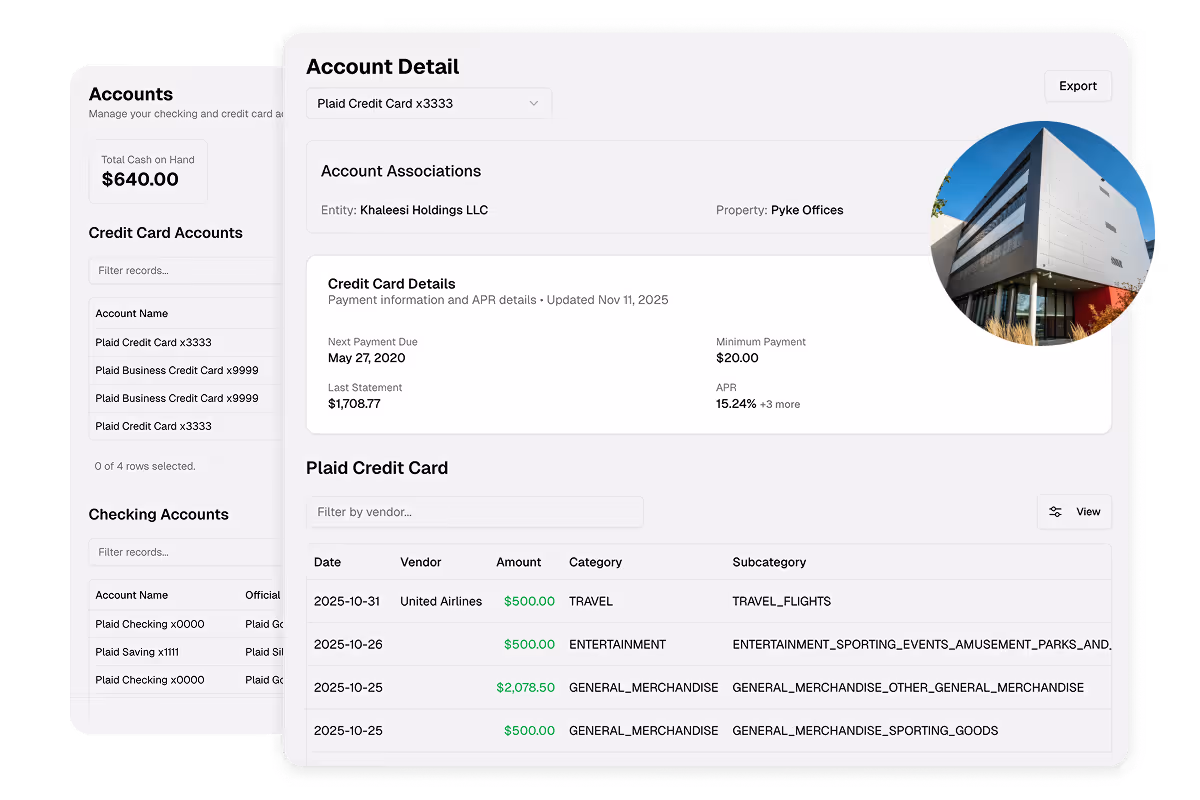Click the circular Pyke Offices building photo
This screenshot has width=1200, height=800.
(x=1042, y=233)
